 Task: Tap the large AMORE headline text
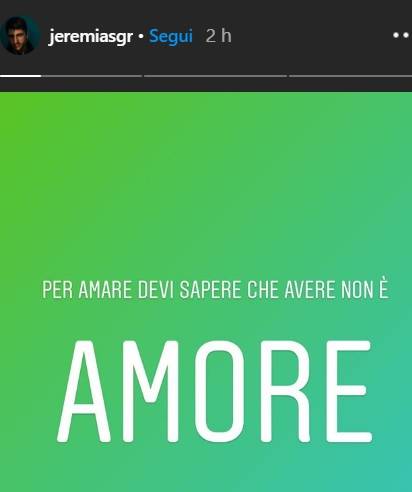point(214,391)
